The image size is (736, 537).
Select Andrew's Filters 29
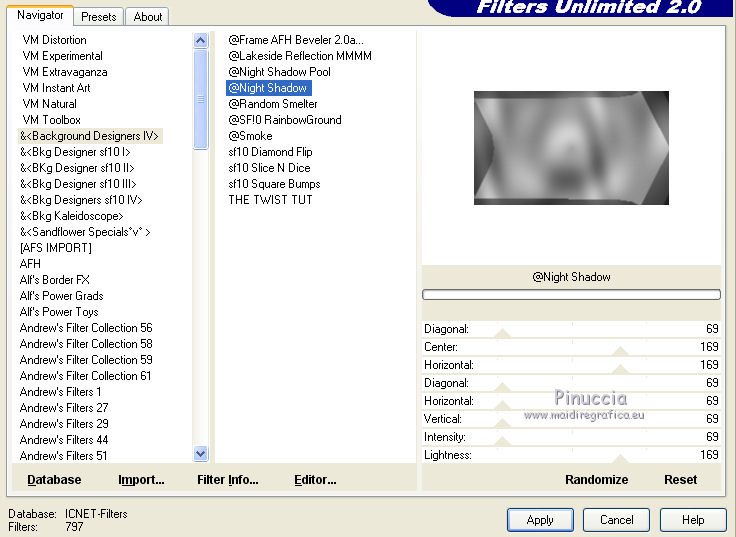[x=64, y=423]
